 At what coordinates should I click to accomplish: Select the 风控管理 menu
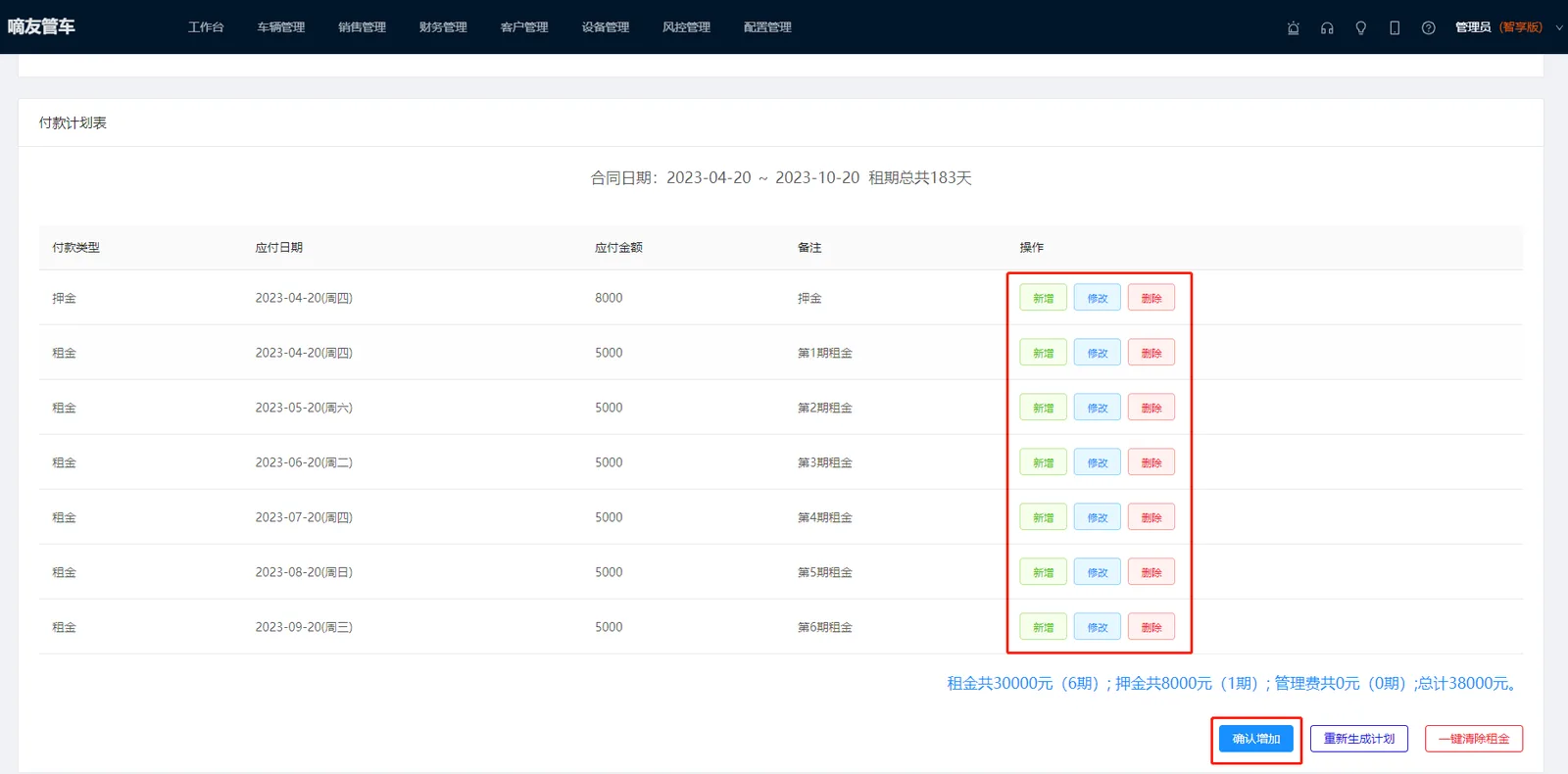pos(686,27)
